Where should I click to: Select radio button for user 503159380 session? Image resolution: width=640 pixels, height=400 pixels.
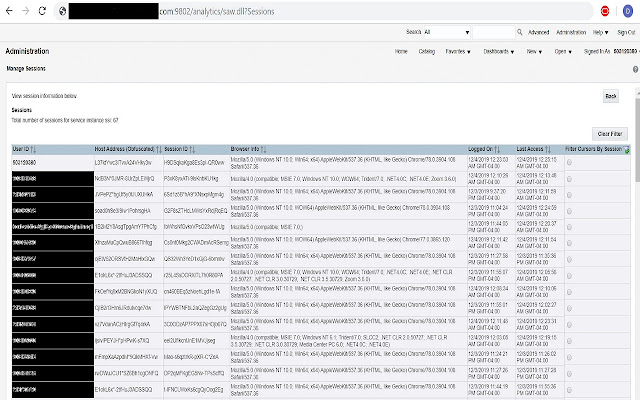point(569,162)
